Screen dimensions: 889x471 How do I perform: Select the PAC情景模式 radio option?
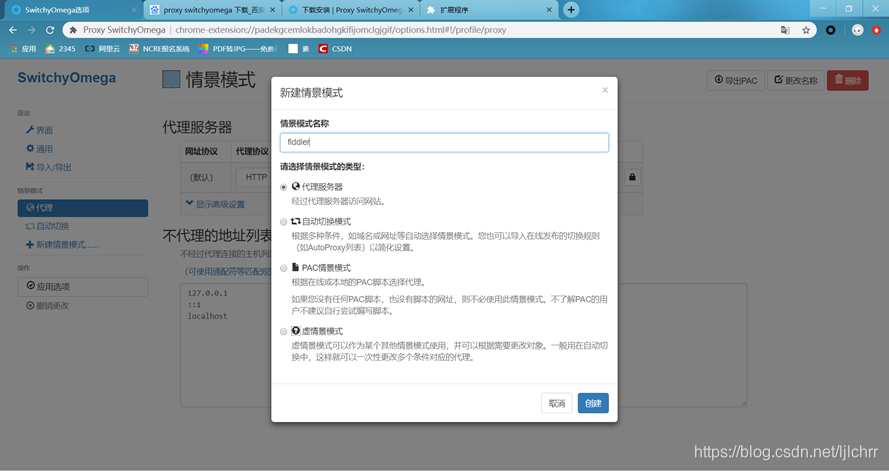coord(283,268)
